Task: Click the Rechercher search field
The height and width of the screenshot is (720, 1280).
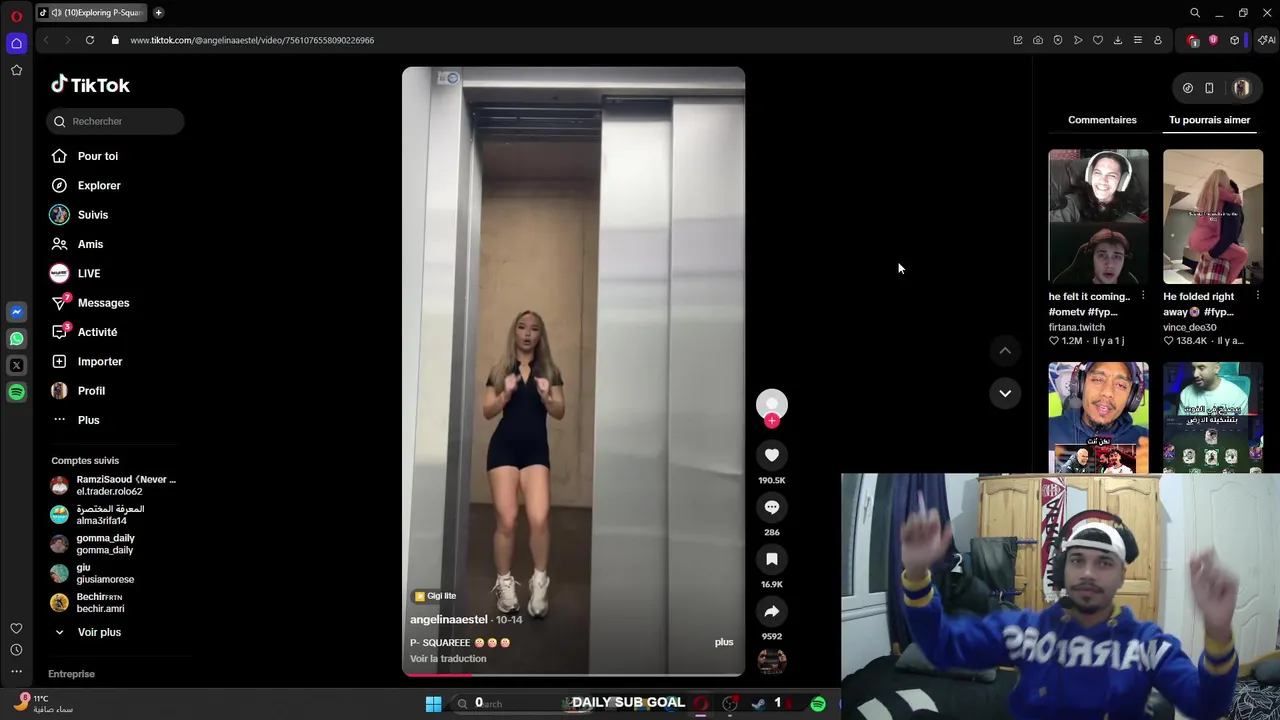Action: [x=115, y=121]
